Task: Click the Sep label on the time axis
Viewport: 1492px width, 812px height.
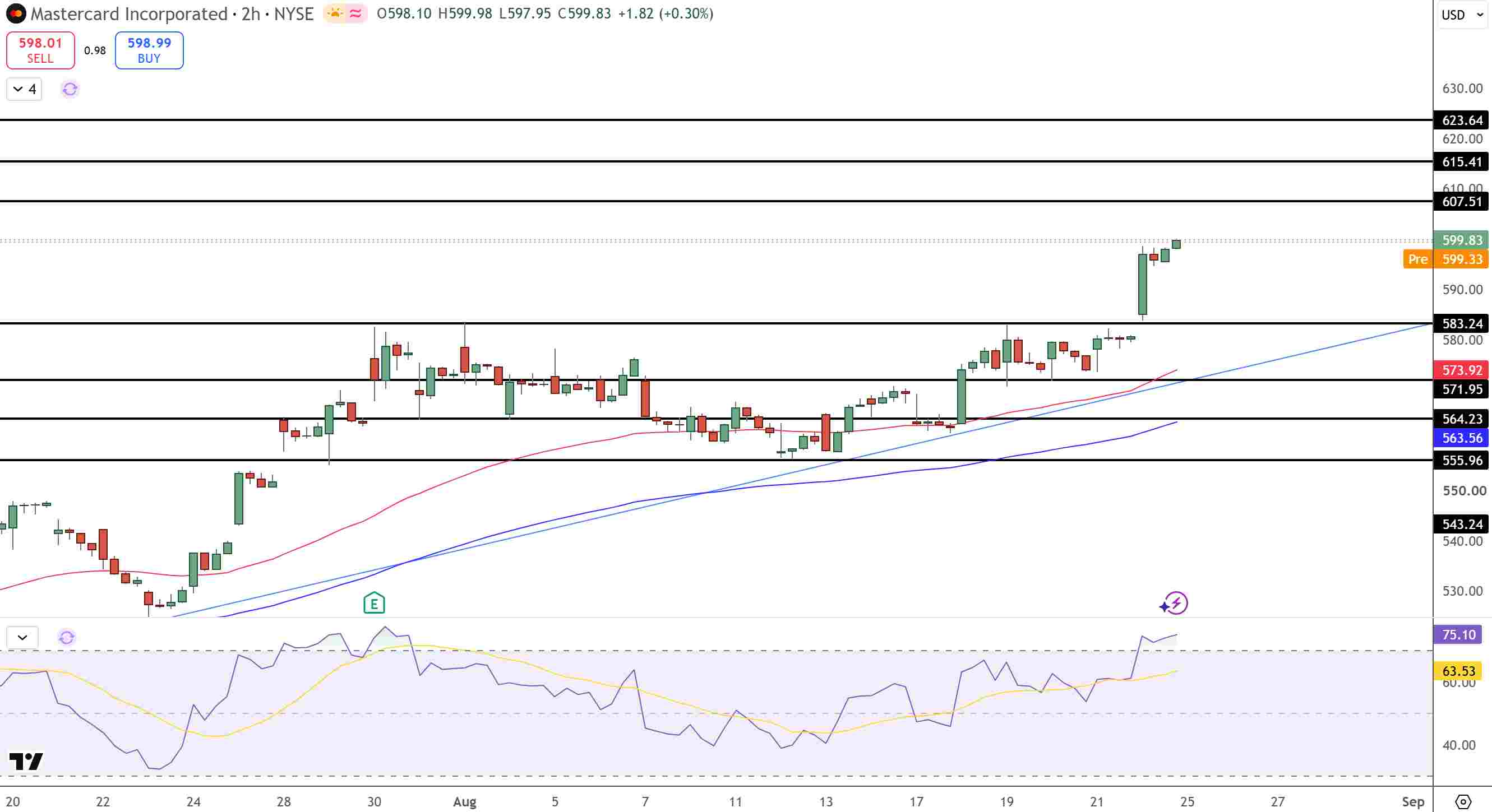Action: point(1412,801)
